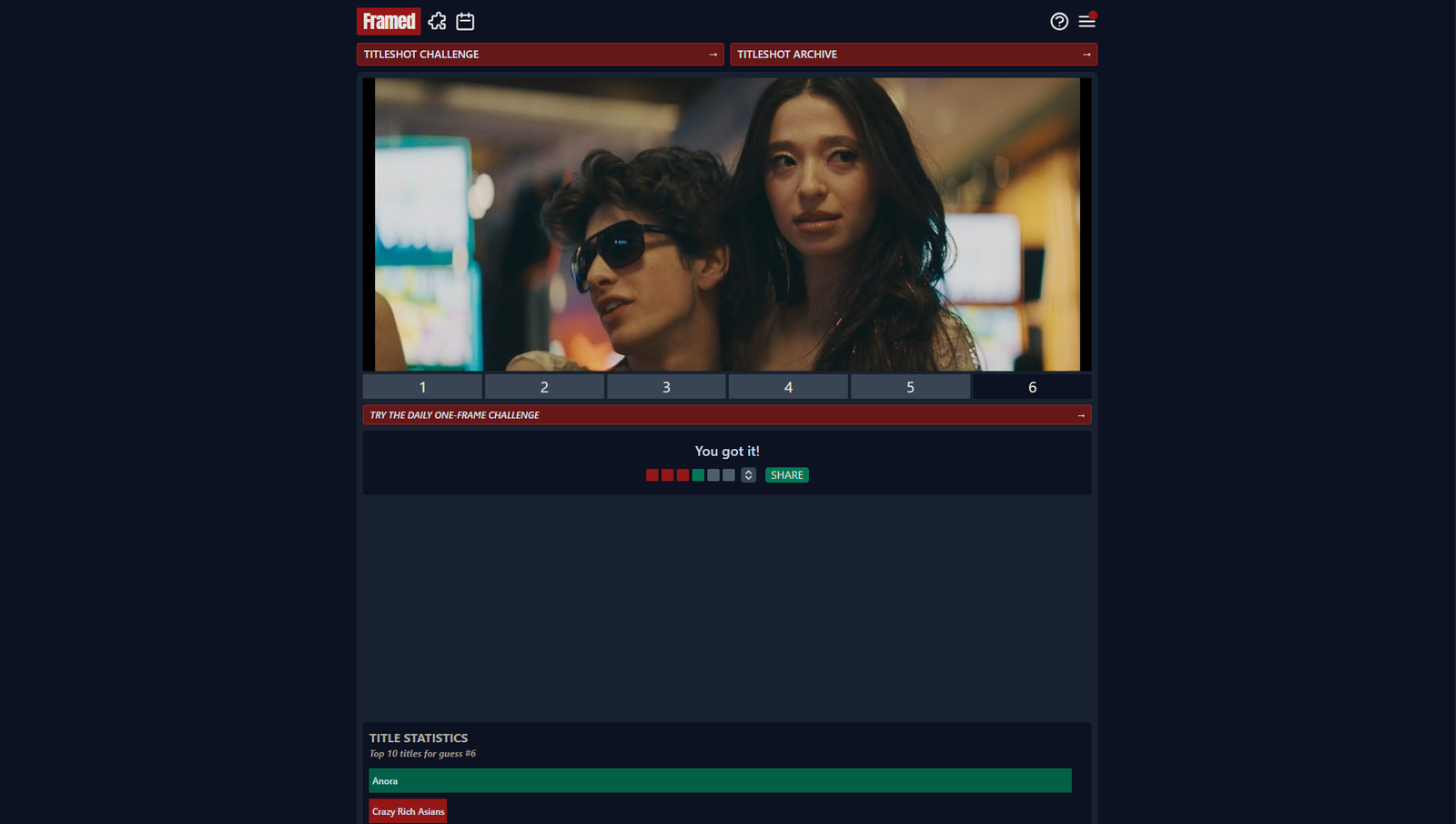
Task: Open the puzzle piece games icon
Action: 438,21
